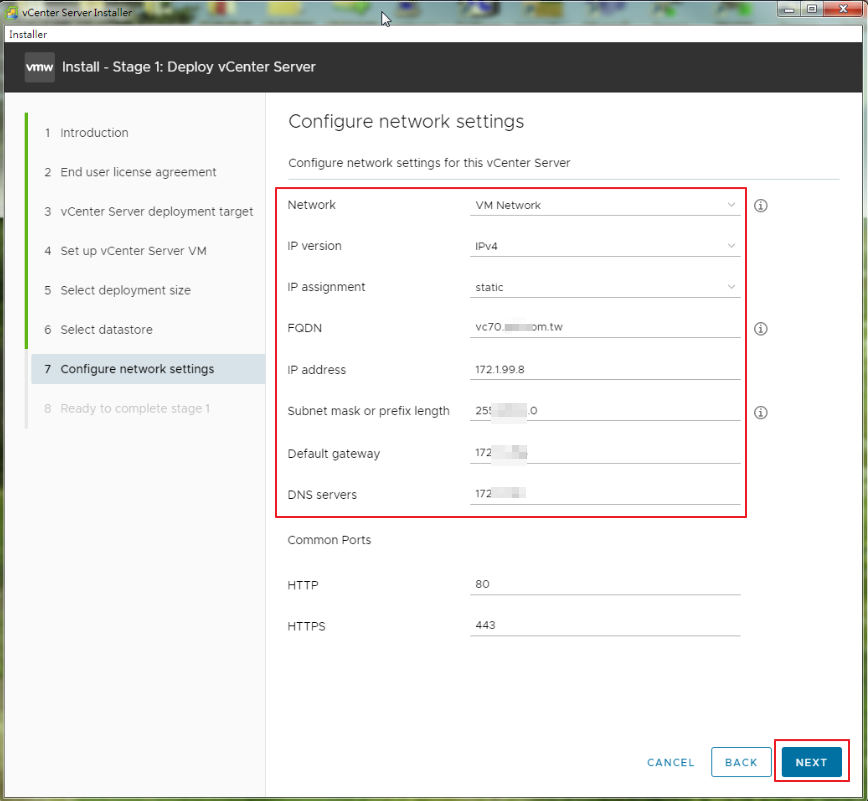
Task: Click the Subnet mask input field
Action: (x=605, y=411)
